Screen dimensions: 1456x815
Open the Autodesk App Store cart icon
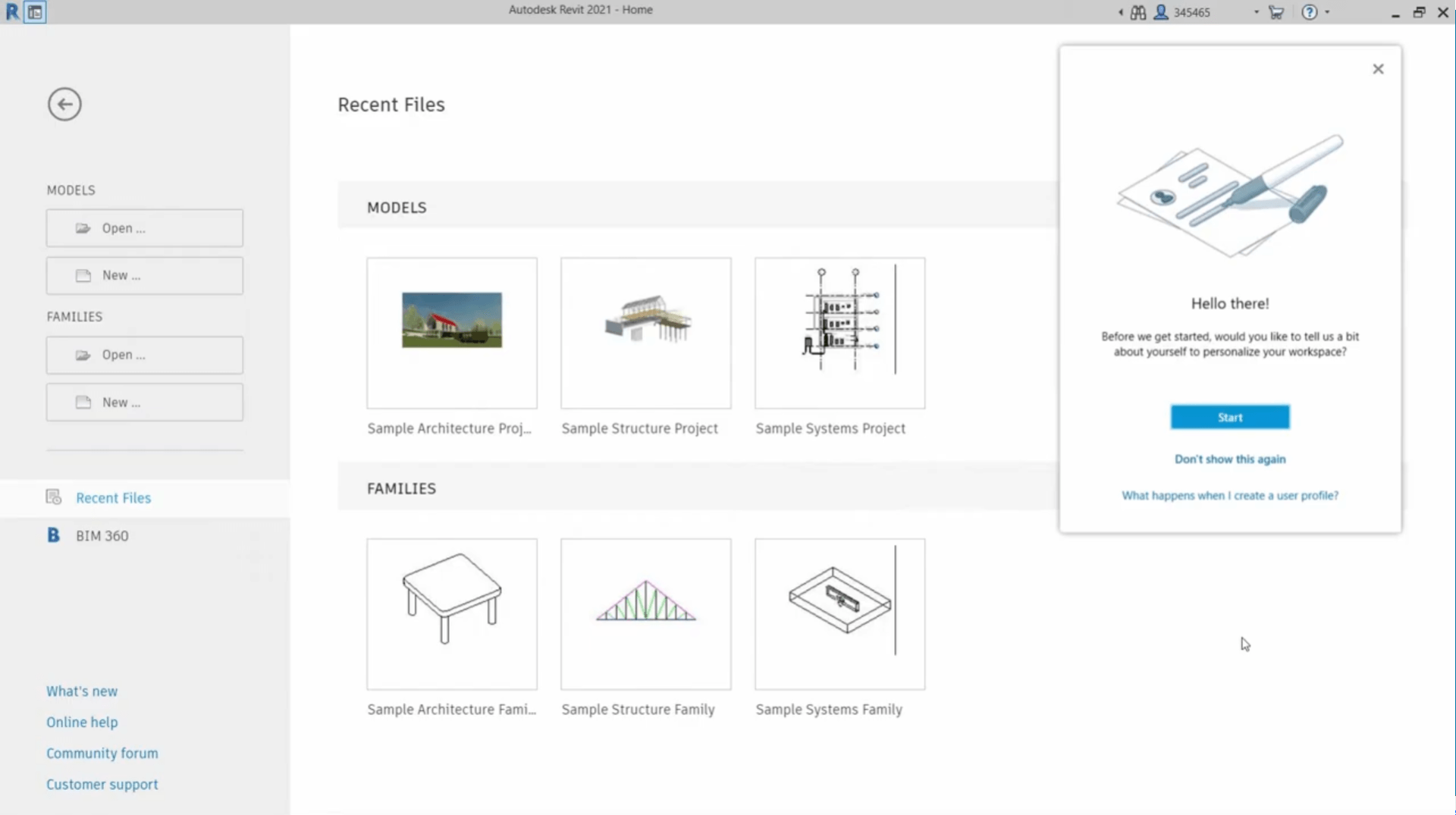[1276, 12]
